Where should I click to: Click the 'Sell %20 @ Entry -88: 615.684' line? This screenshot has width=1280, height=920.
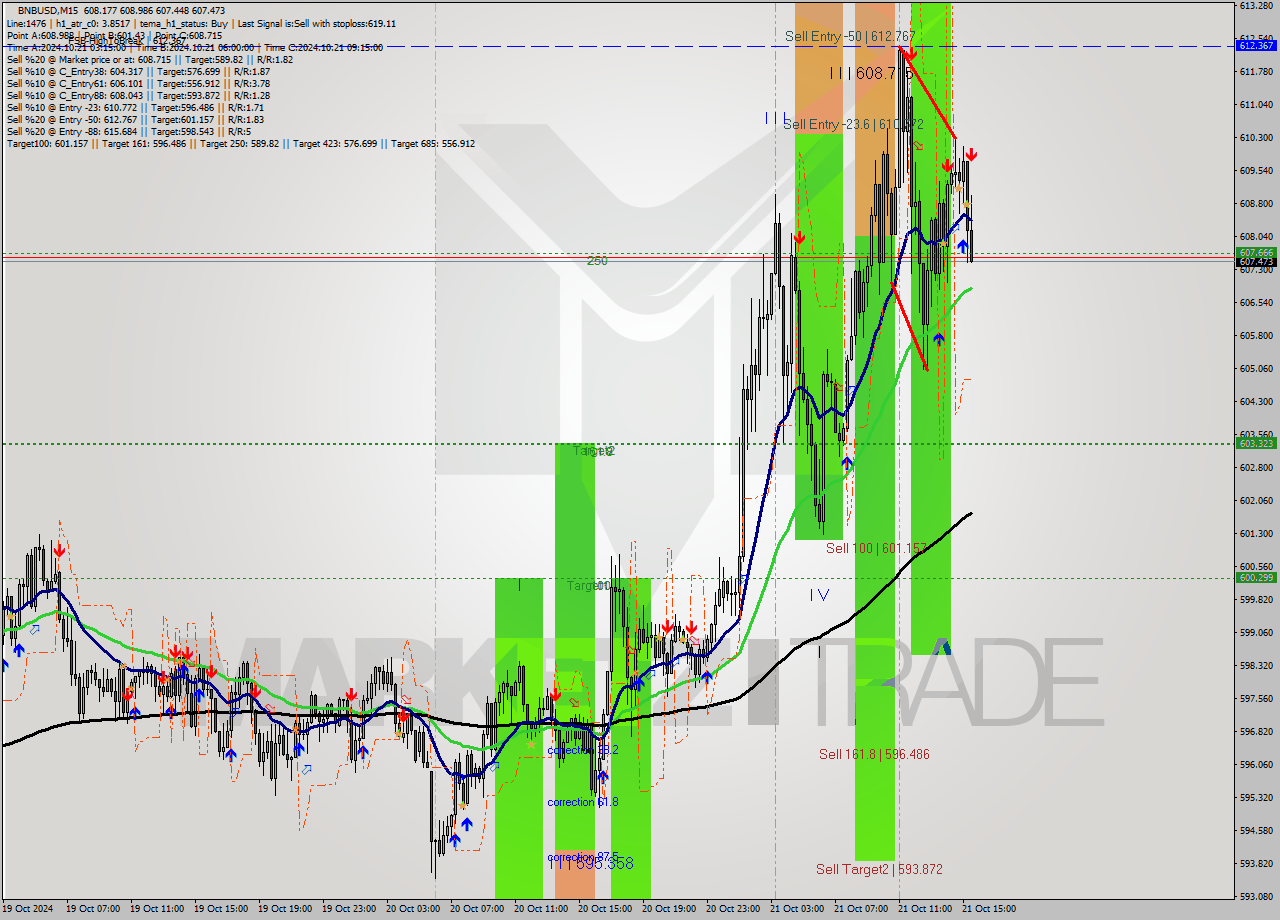pyautogui.click(x=128, y=132)
